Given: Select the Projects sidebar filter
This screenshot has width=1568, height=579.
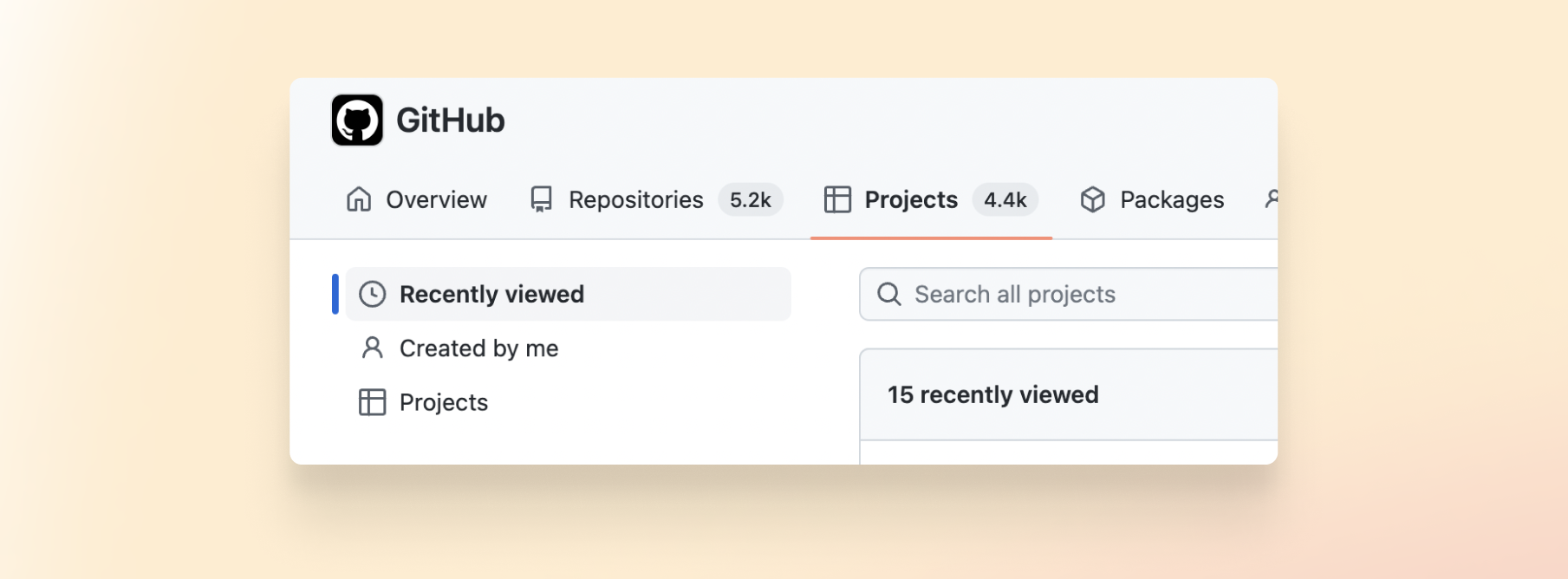Looking at the screenshot, I should [443, 402].
